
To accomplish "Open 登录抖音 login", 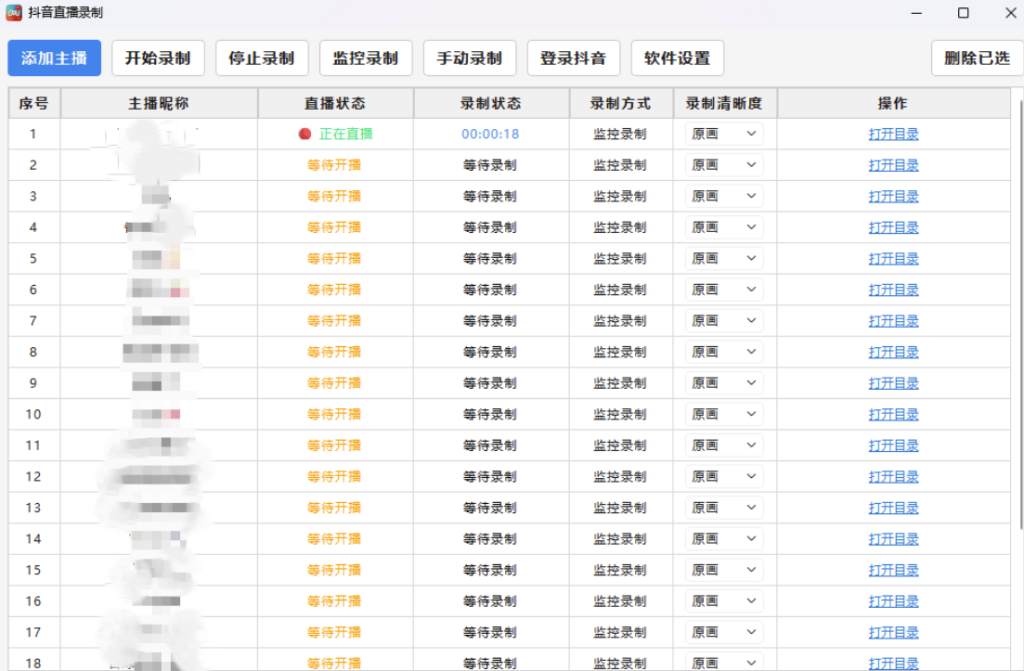I will pos(573,58).
